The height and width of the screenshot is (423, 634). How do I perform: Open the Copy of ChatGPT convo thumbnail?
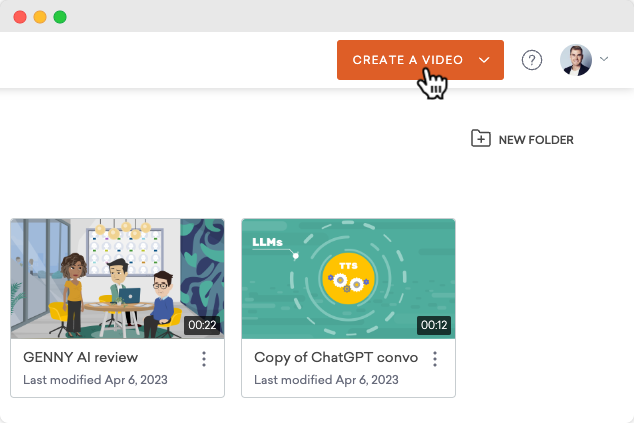(x=348, y=278)
